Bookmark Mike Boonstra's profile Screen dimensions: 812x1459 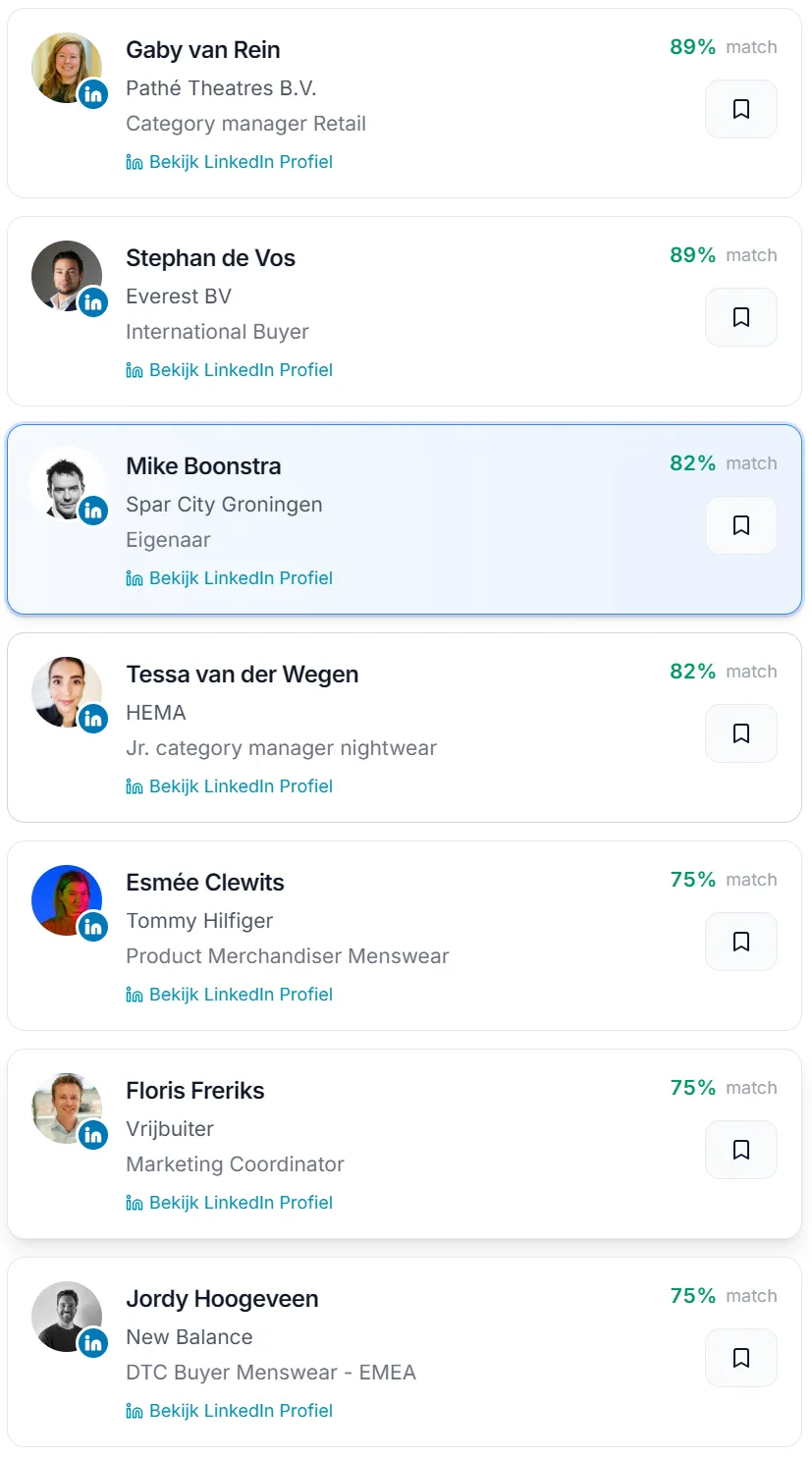click(740, 525)
